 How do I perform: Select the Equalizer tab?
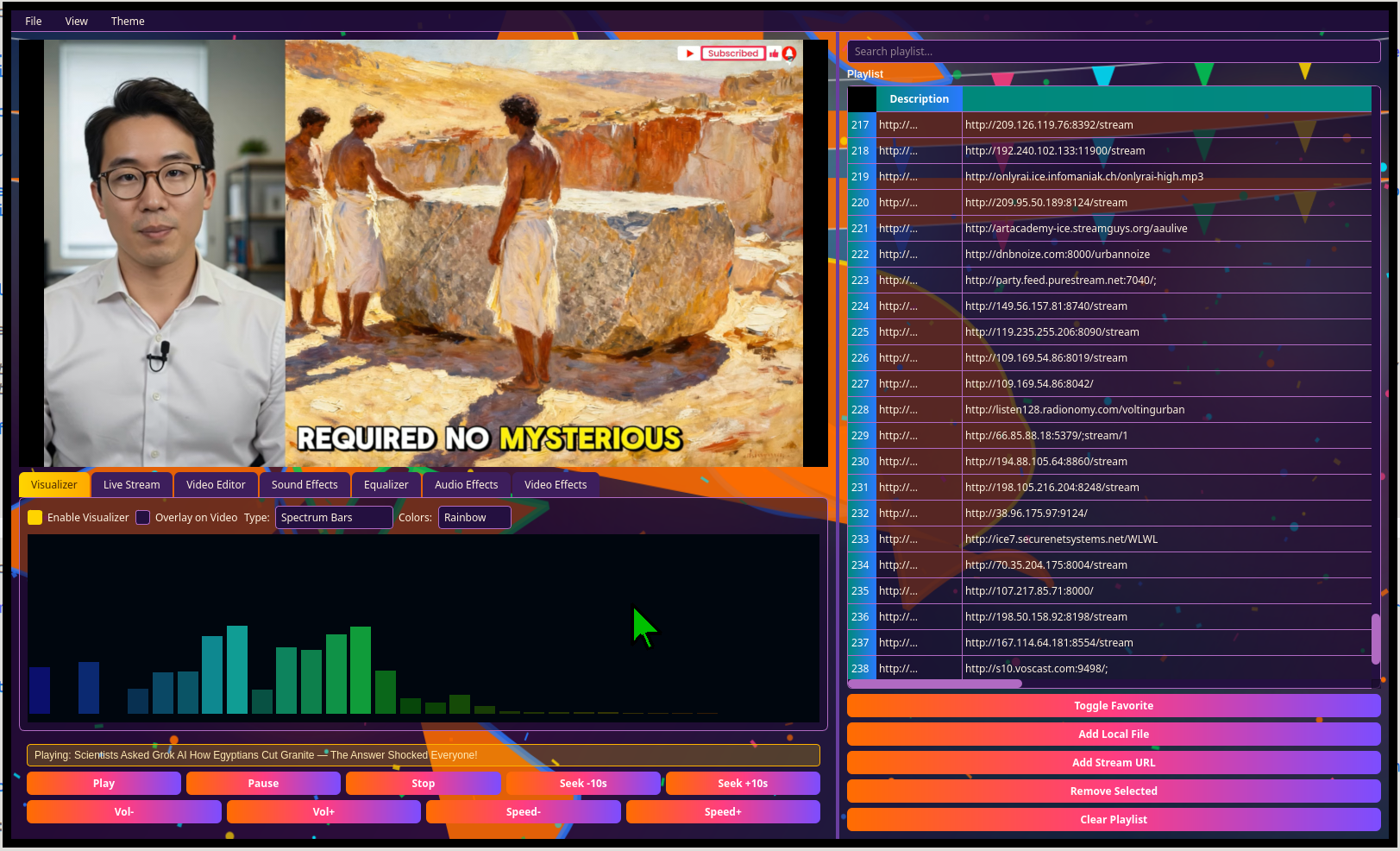(386, 485)
